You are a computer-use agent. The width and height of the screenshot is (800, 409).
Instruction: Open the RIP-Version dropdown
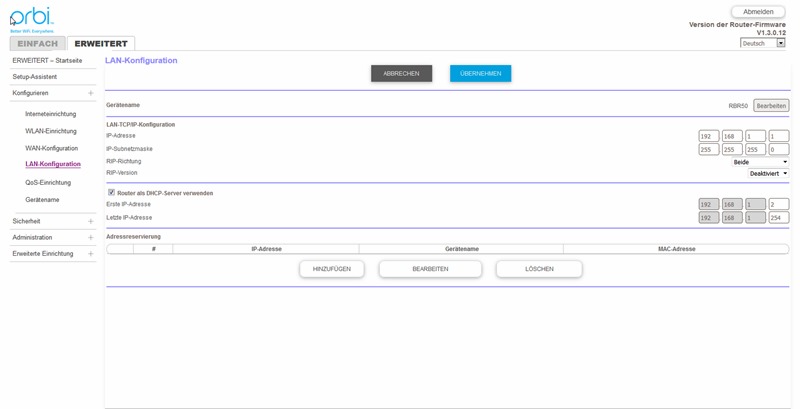pyautogui.click(x=768, y=173)
